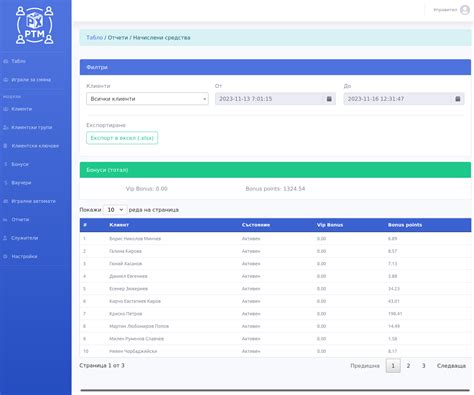Click the 198.41 bonus points cell
This screenshot has height=395, width=474.
tap(395, 314)
